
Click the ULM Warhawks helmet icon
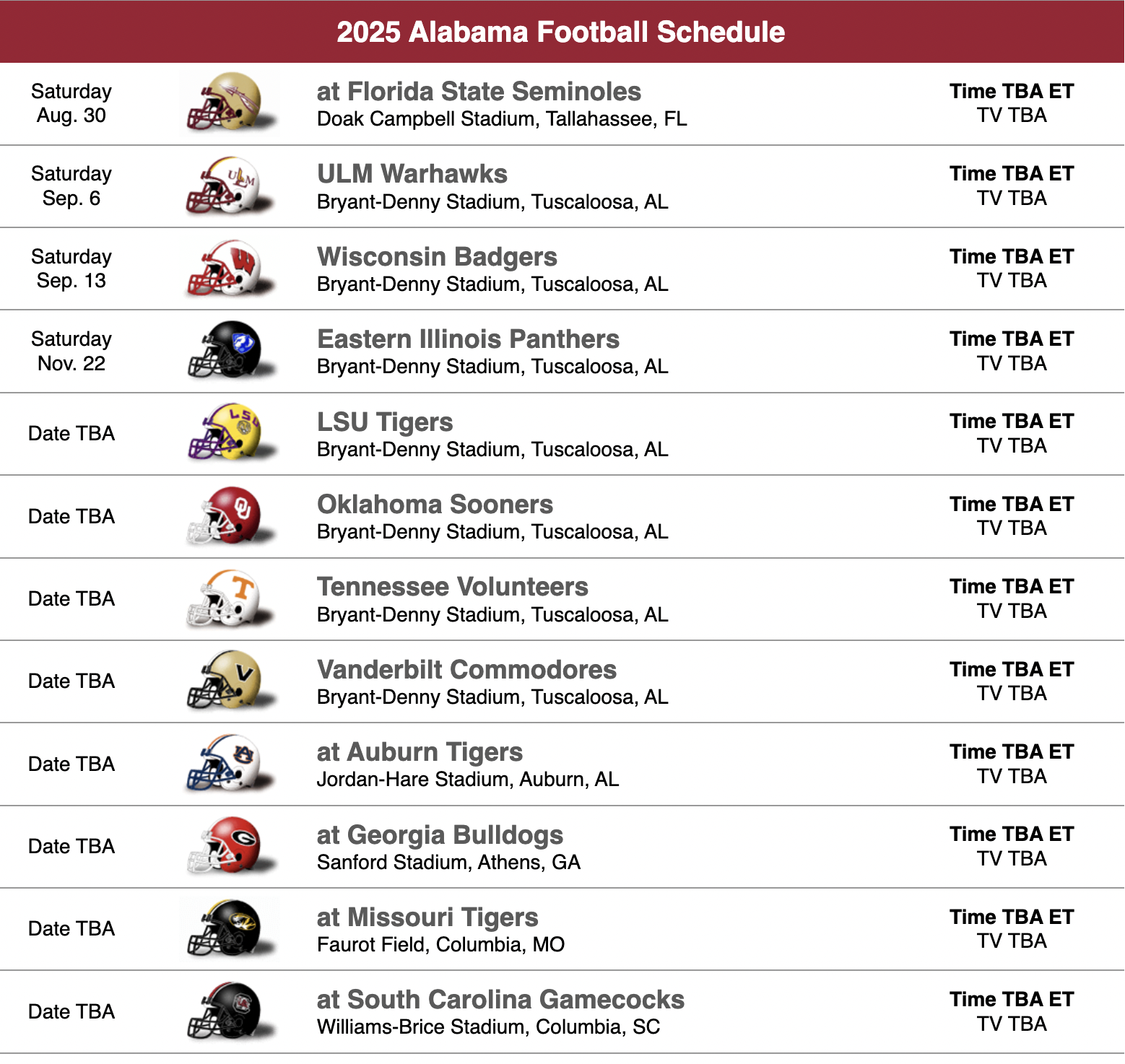(x=230, y=186)
